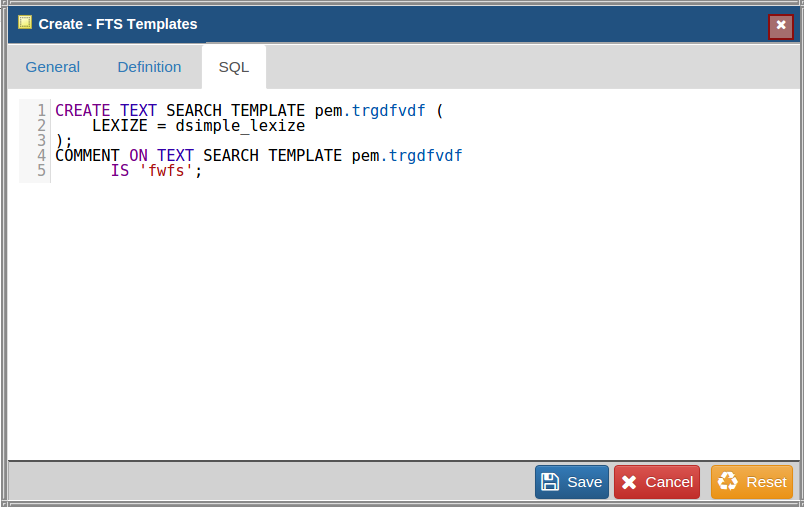Place cursor on the 'fwfs' string
This screenshot has width=804, height=507.
pyautogui.click(x=166, y=171)
